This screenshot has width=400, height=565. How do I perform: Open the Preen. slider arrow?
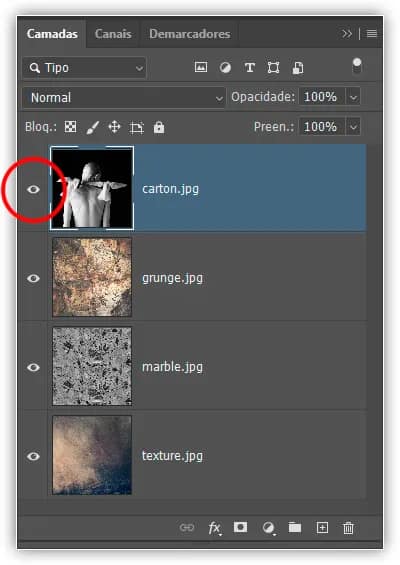354,127
